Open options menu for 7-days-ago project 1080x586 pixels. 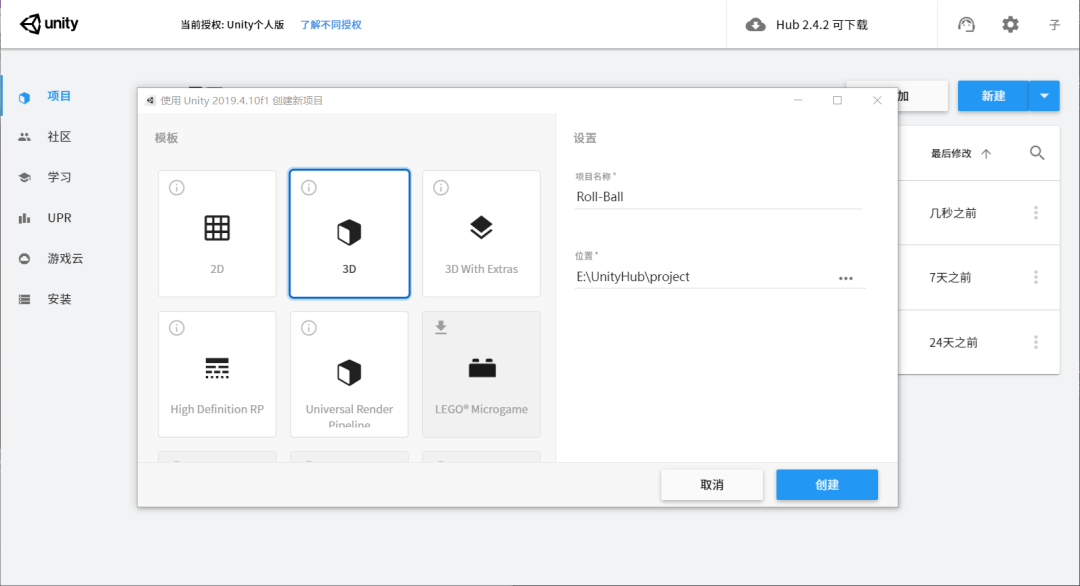coord(1035,277)
